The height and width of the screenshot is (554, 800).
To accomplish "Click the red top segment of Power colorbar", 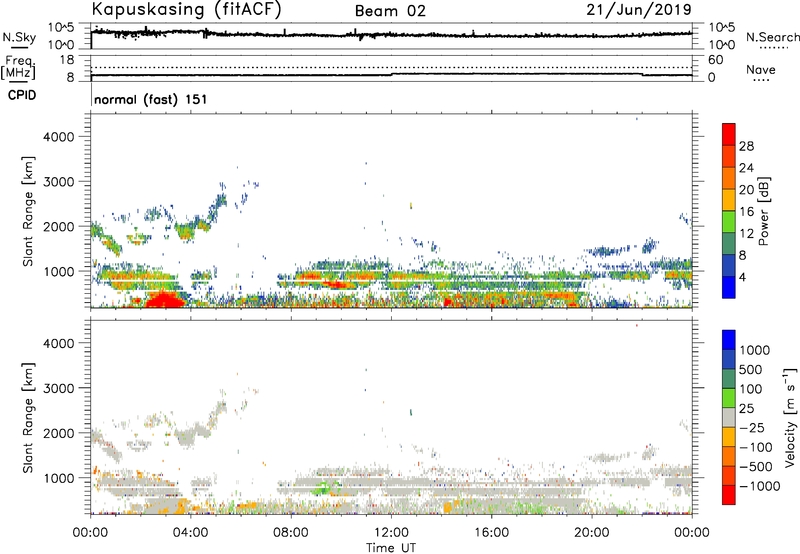I will click(x=729, y=134).
